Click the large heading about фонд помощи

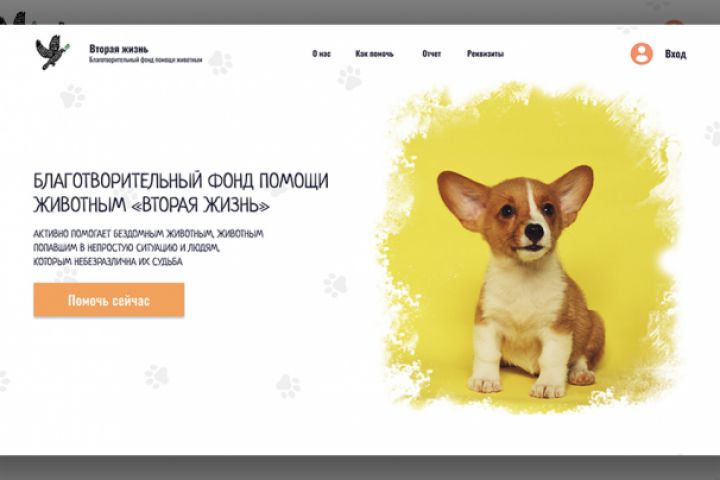[181, 192]
